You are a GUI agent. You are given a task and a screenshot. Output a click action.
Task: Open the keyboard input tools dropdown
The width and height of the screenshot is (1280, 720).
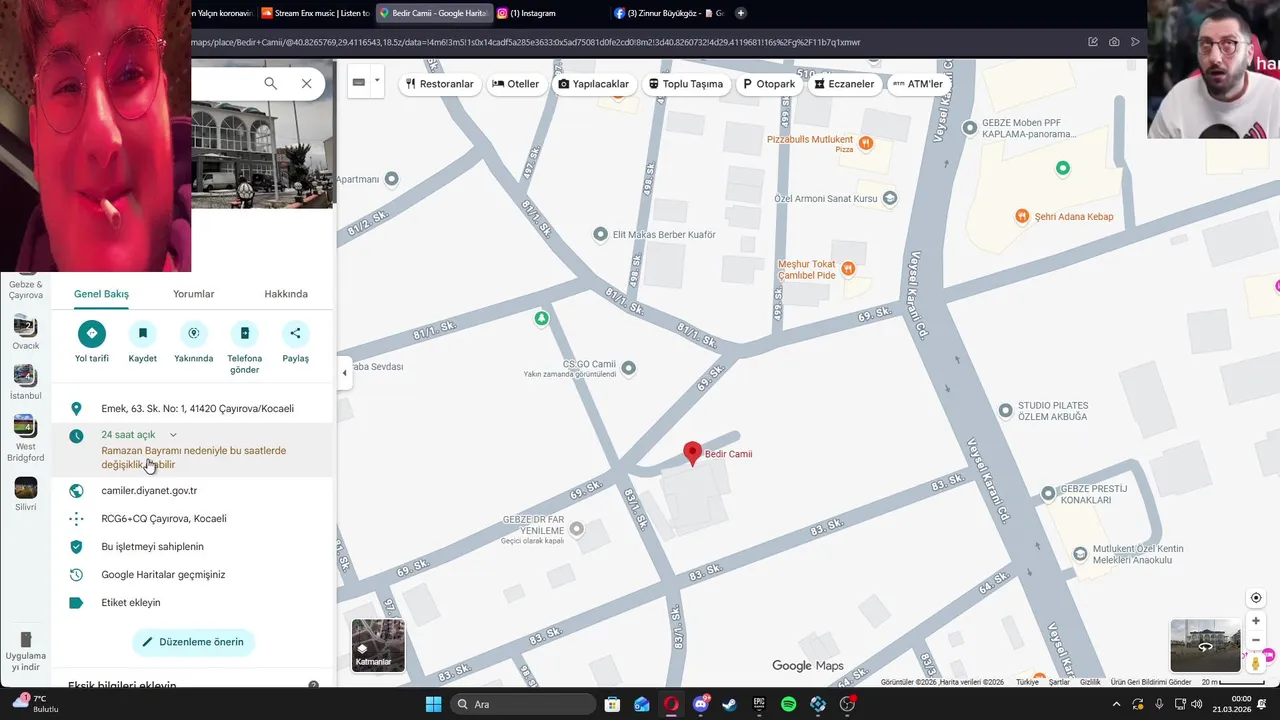tap(377, 81)
